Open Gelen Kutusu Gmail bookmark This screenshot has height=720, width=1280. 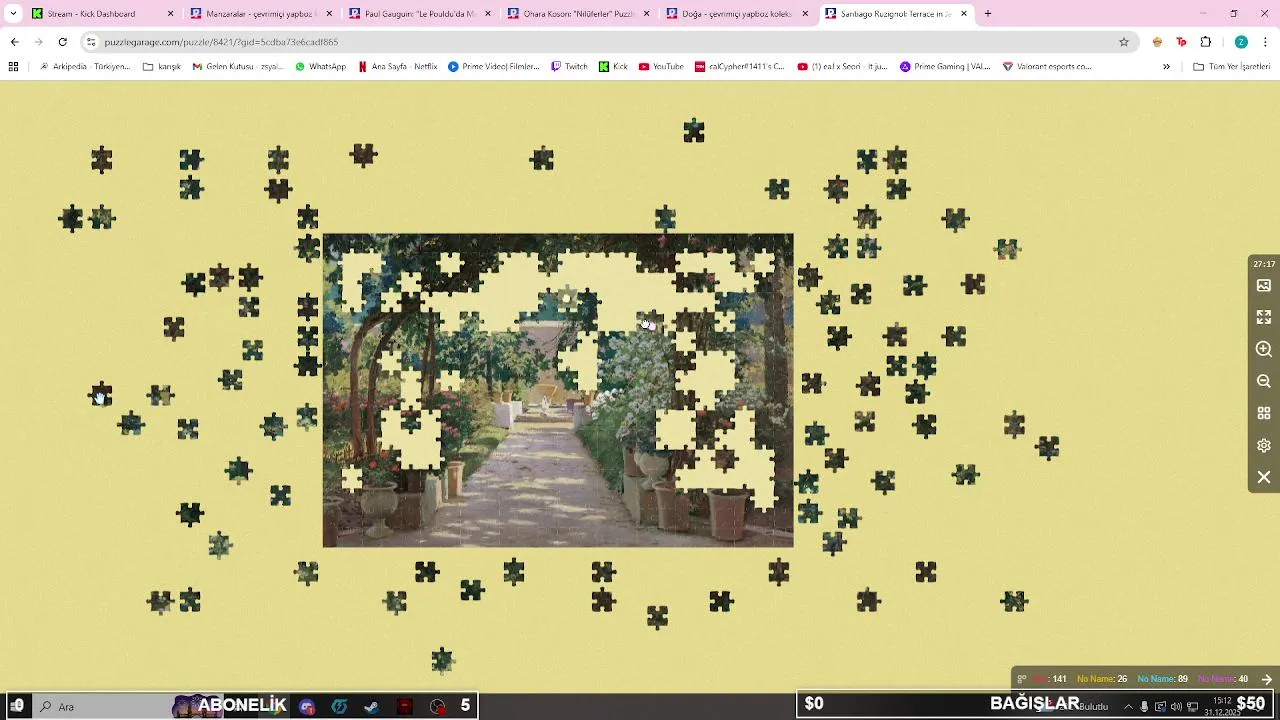pos(238,66)
